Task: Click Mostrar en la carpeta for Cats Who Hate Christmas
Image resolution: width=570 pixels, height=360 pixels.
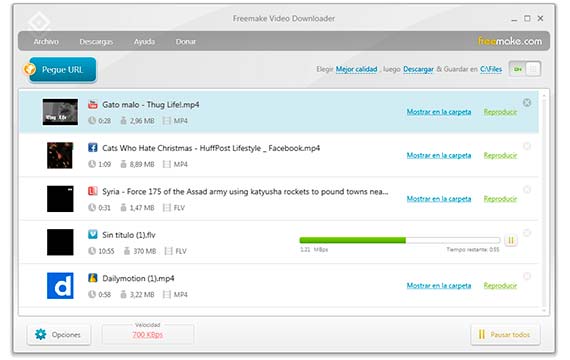Action: (439, 155)
